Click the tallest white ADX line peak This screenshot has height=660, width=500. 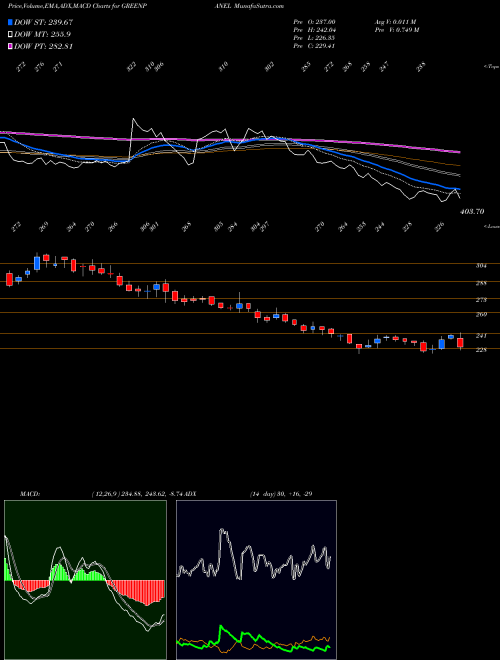point(223,530)
